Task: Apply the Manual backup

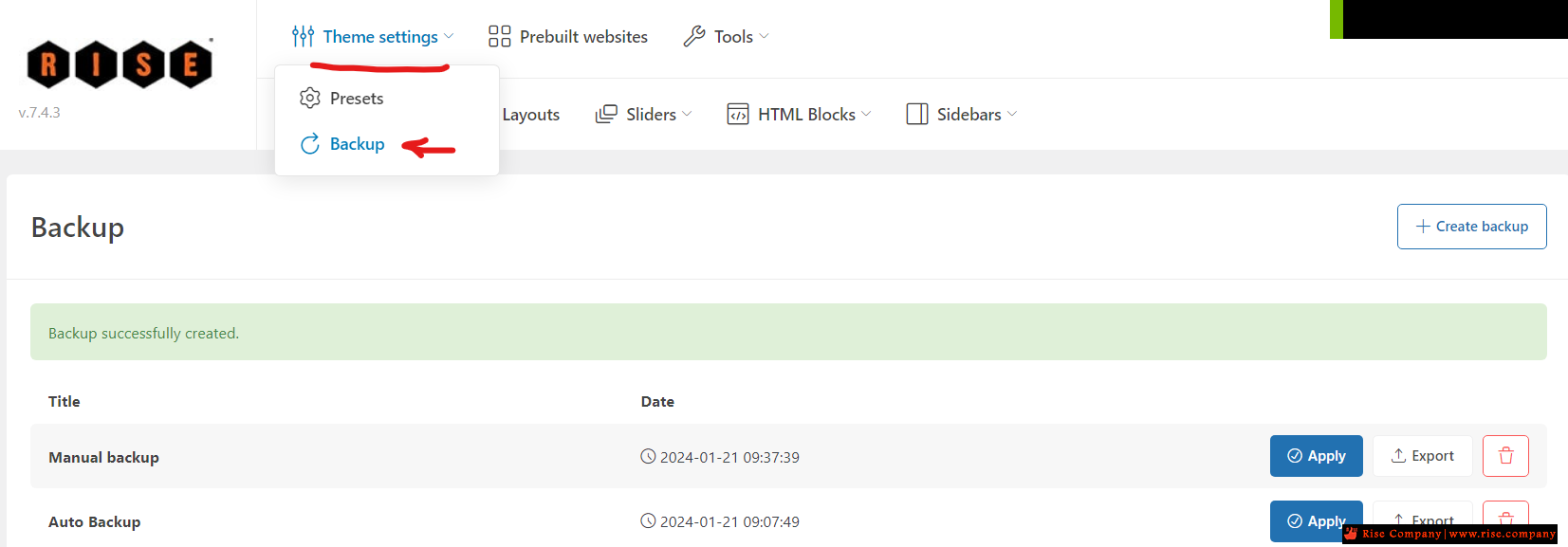Action: click(1316, 456)
